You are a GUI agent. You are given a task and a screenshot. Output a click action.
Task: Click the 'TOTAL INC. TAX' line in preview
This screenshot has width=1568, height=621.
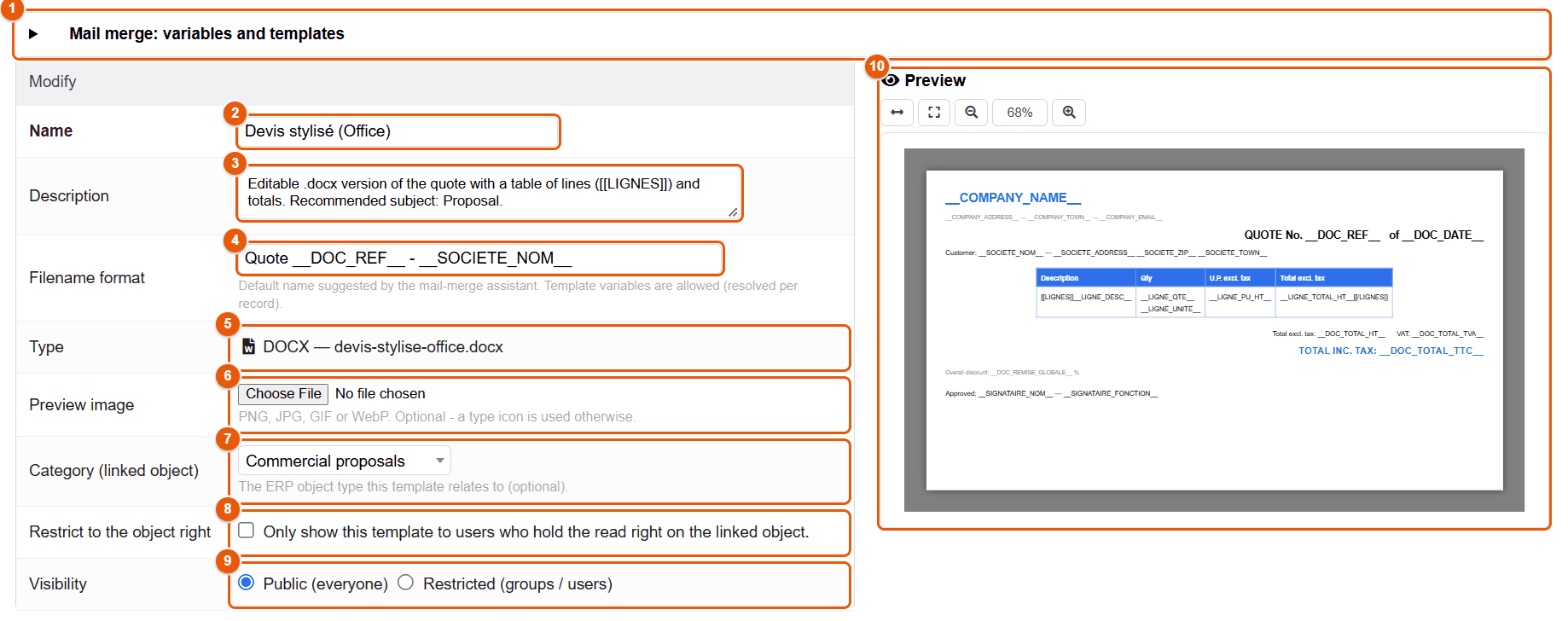(1391, 351)
